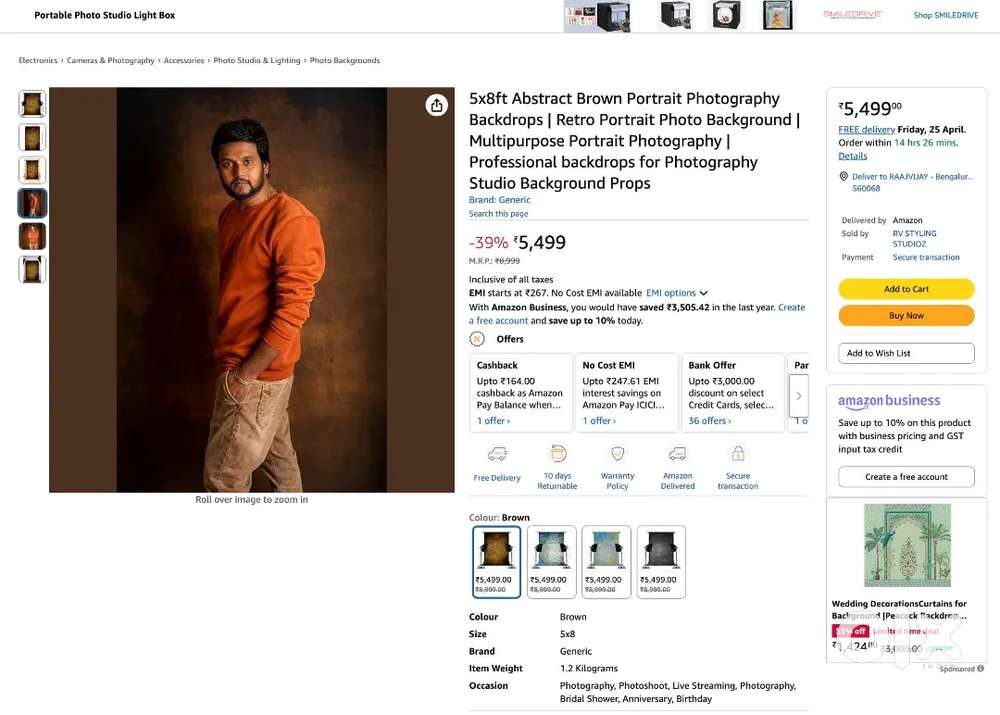Click Create a free account button
Image resolution: width=1000 pixels, height=715 pixels.
(906, 477)
